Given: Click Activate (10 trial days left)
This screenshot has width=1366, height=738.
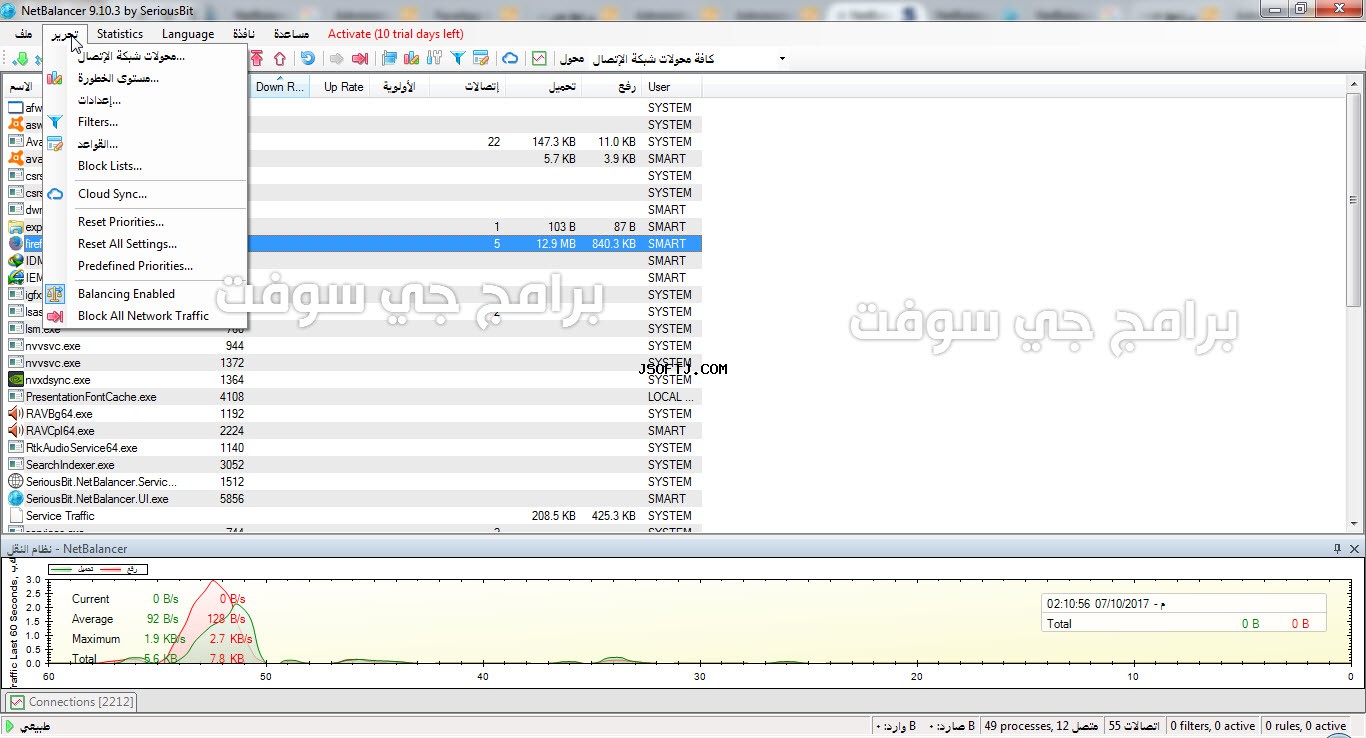Looking at the screenshot, I should [x=396, y=34].
